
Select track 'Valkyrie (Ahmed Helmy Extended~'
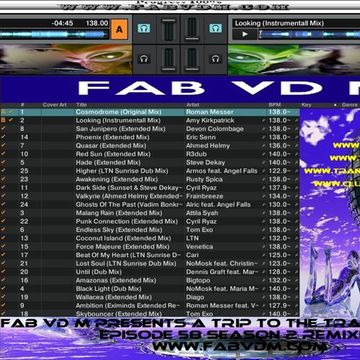click(129, 196)
